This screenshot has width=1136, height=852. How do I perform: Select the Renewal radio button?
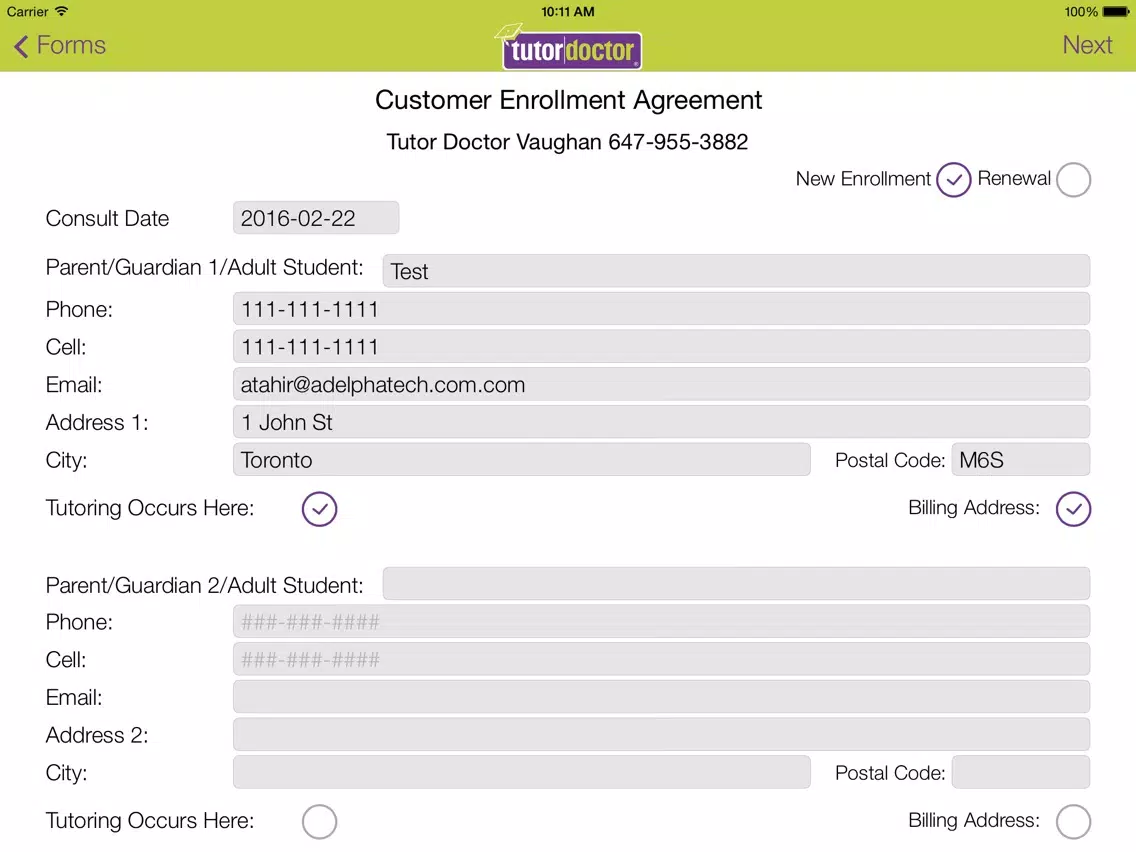pyautogui.click(x=1073, y=180)
